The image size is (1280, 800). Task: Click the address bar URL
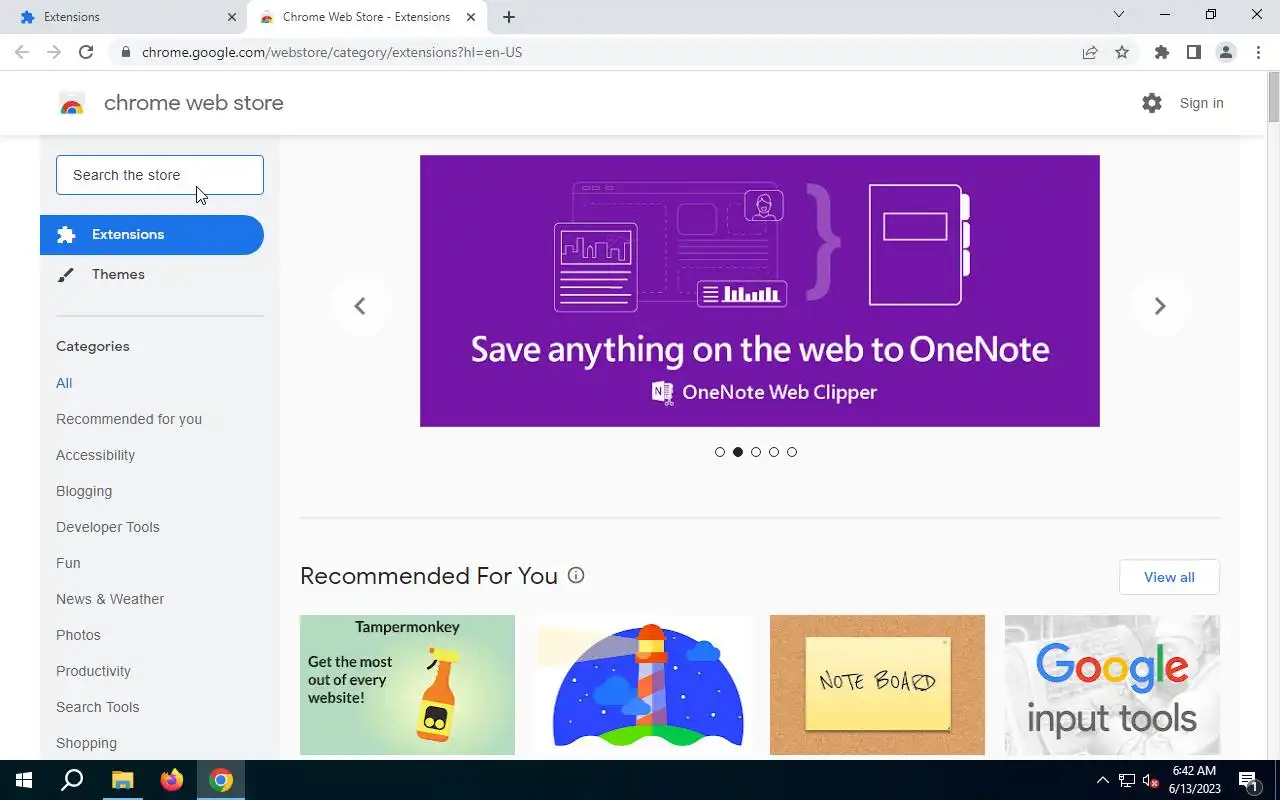click(332, 52)
